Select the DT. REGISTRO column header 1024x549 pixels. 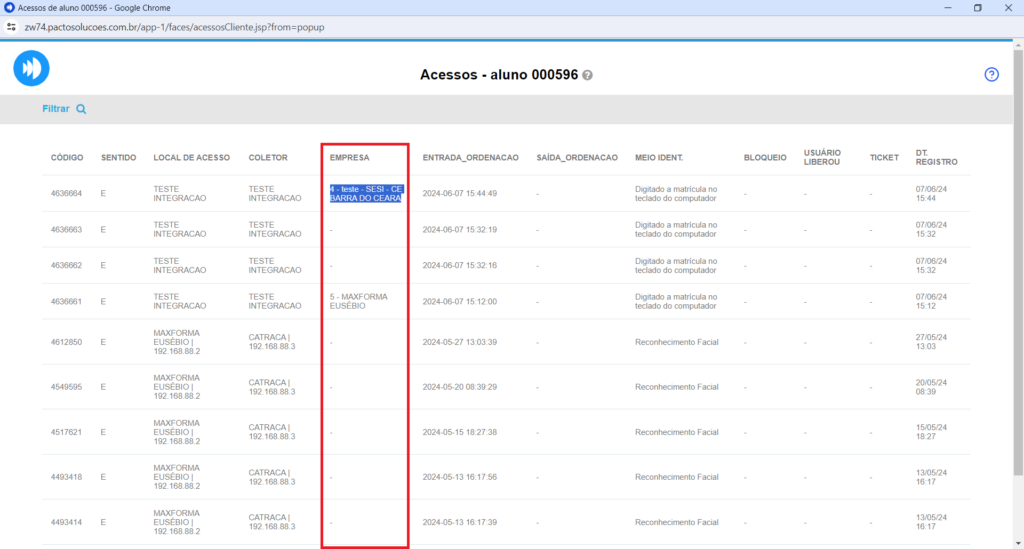936,156
